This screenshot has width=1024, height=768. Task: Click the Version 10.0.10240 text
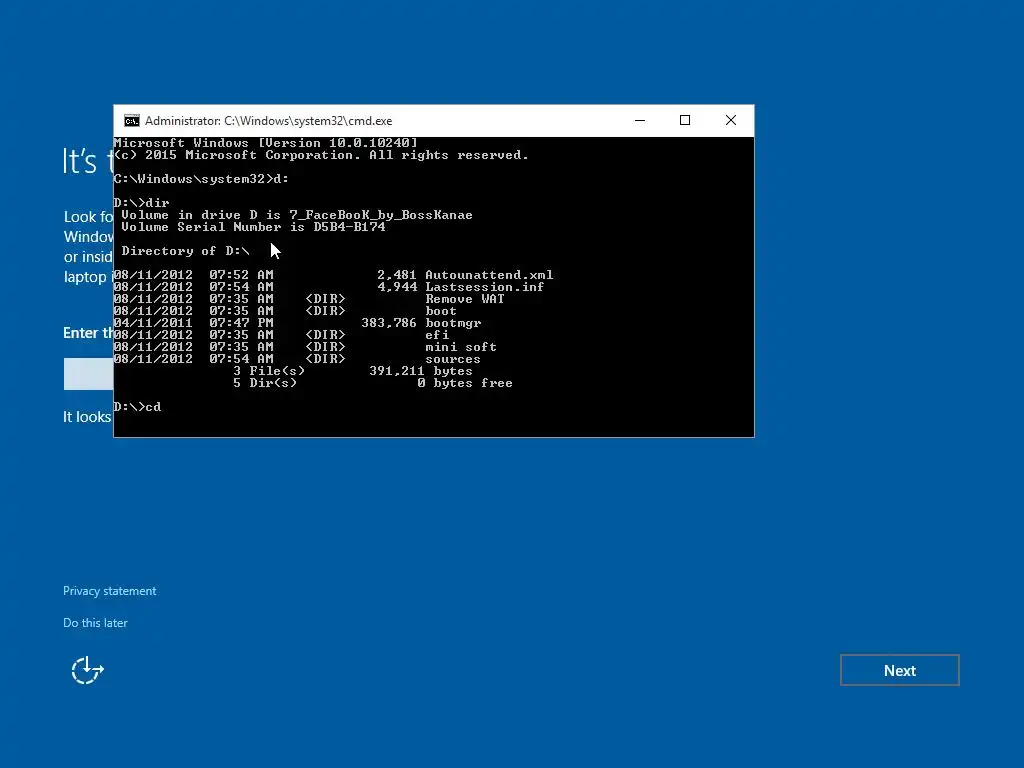[338, 143]
